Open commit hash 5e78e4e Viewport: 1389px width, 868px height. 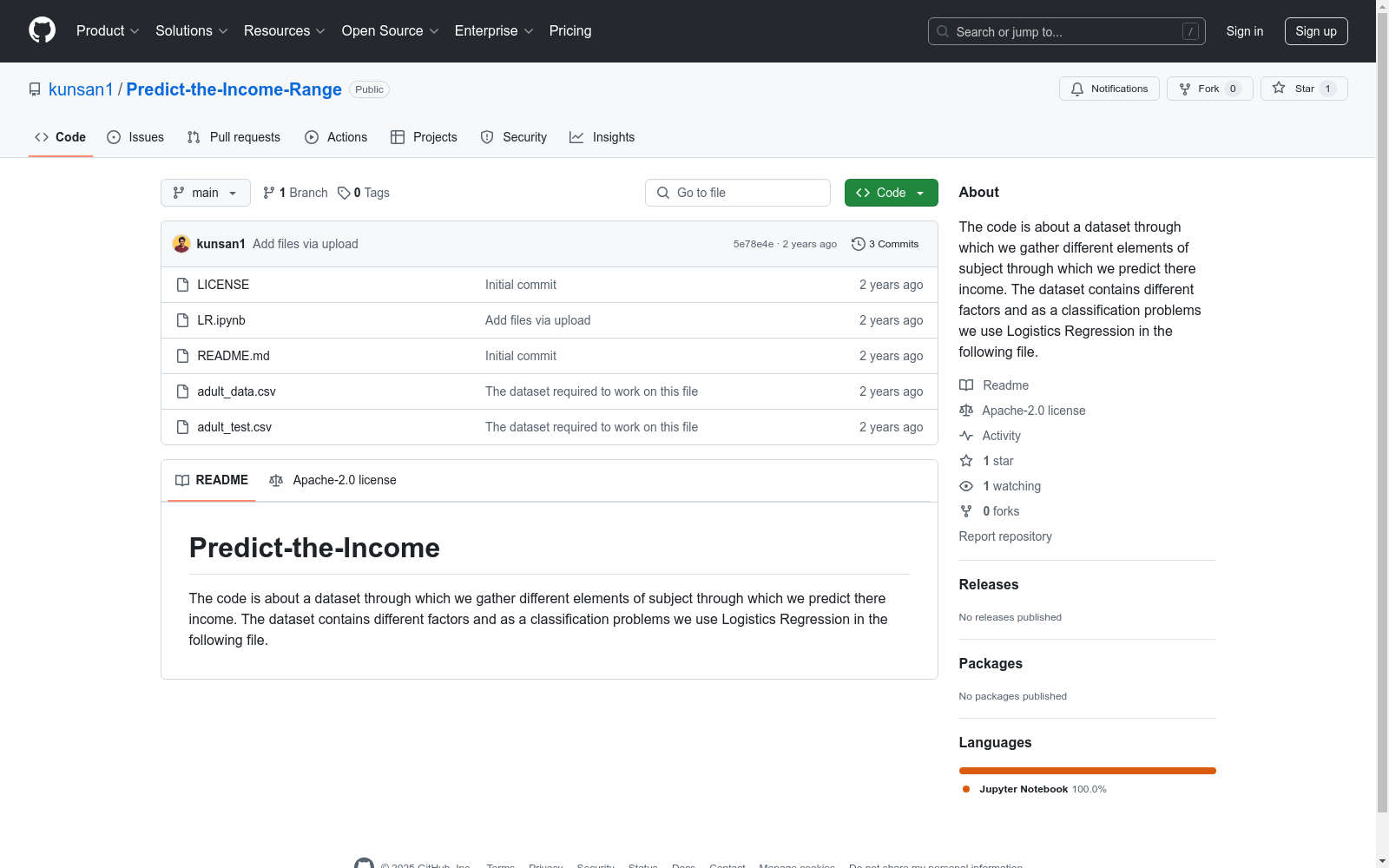[x=754, y=244]
